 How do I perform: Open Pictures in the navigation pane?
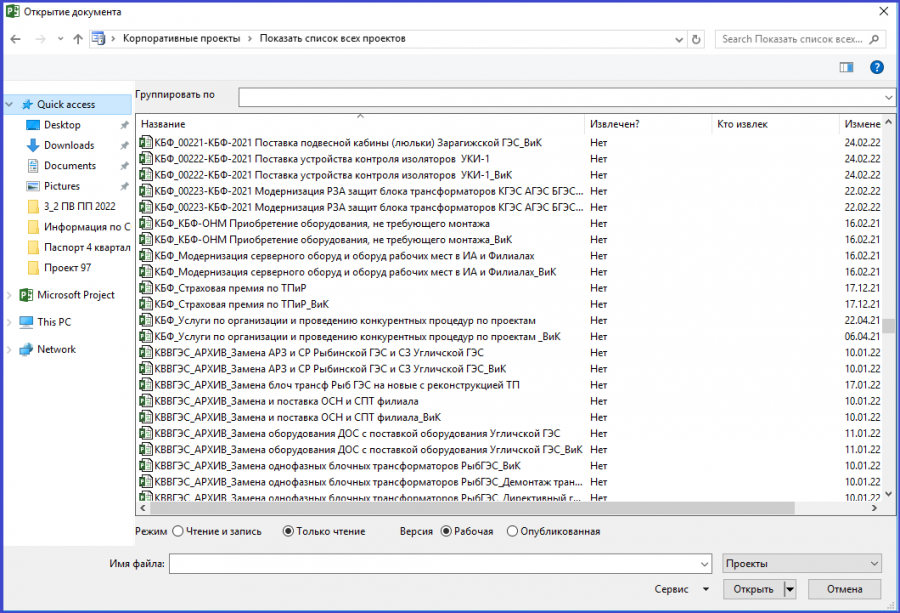[61, 186]
